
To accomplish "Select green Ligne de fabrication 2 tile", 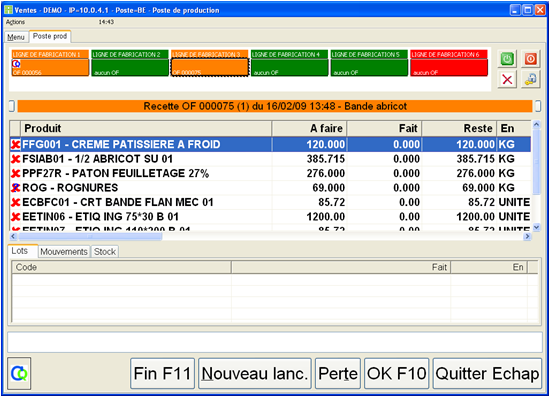I will 130,63.
